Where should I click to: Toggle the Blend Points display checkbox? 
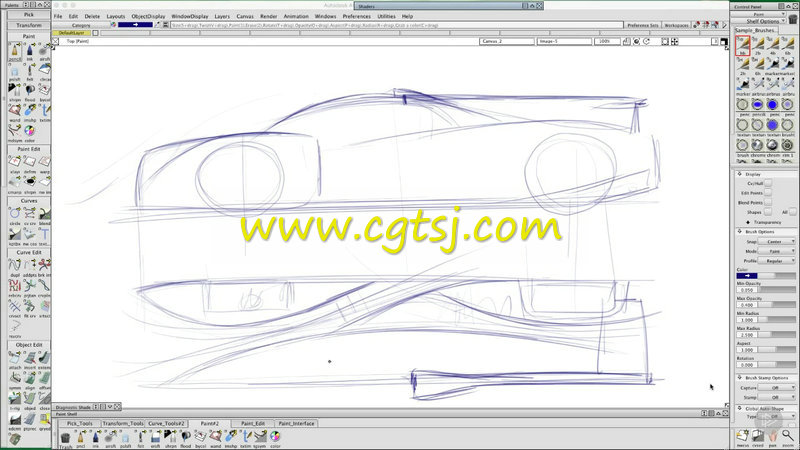768,203
